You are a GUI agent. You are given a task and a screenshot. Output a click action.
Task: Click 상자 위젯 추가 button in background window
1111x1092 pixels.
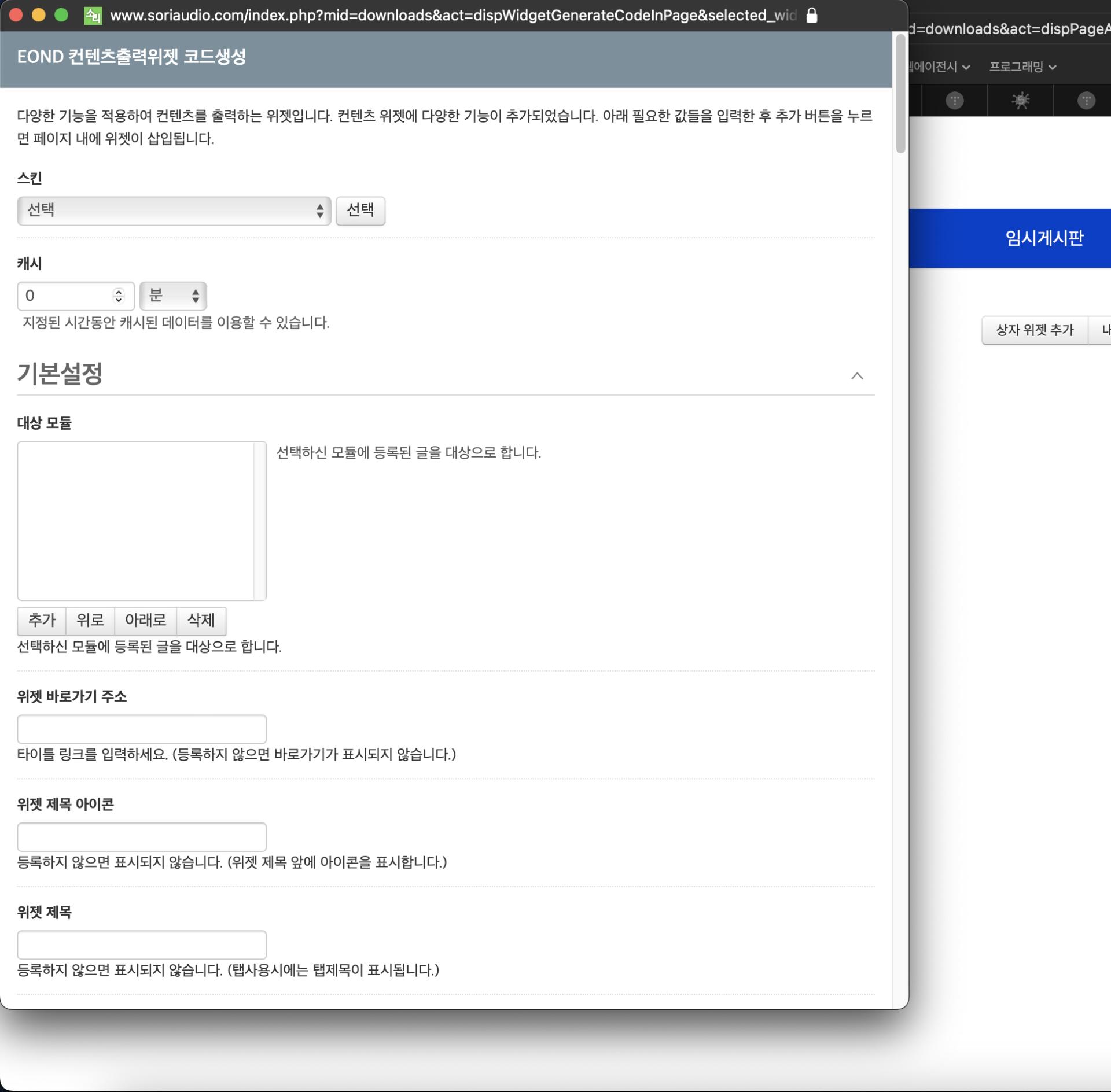point(1035,330)
